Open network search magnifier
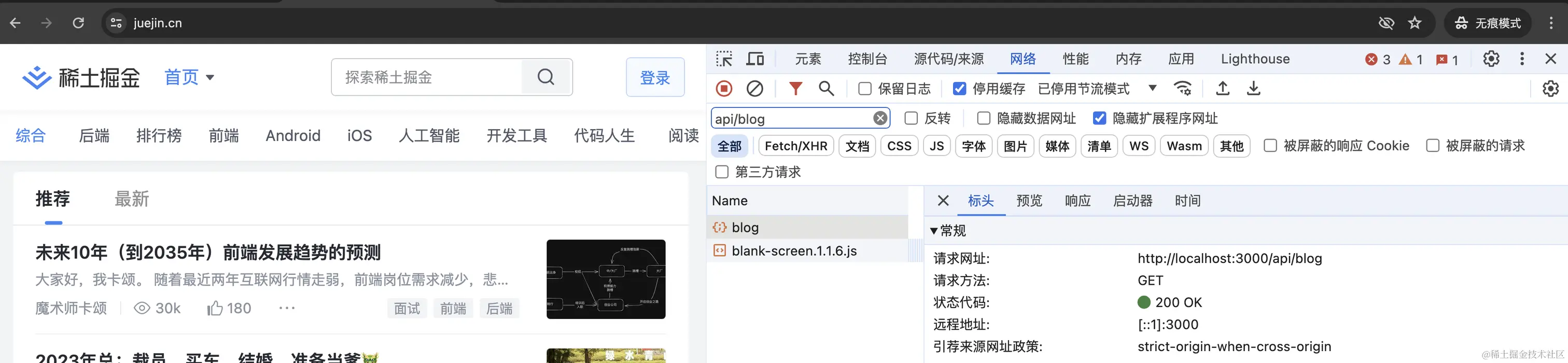This screenshot has height=363, width=1568. click(826, 89)
